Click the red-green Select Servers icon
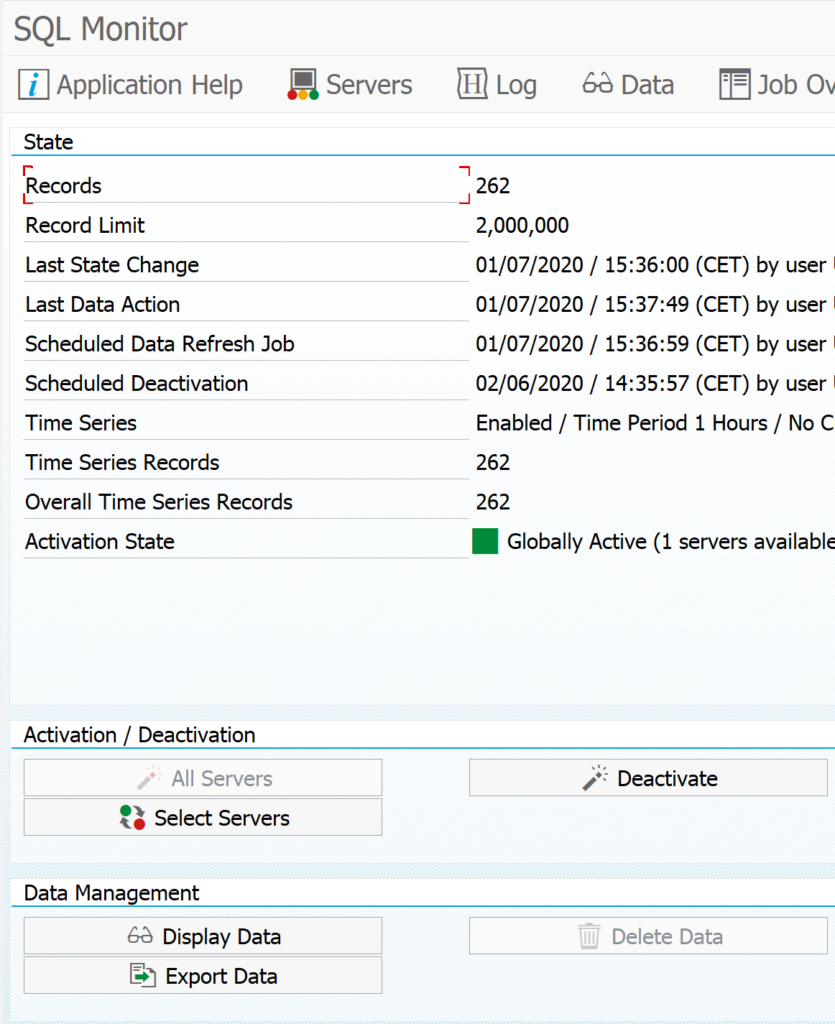The image size is (835, 1024). (130, 817)
